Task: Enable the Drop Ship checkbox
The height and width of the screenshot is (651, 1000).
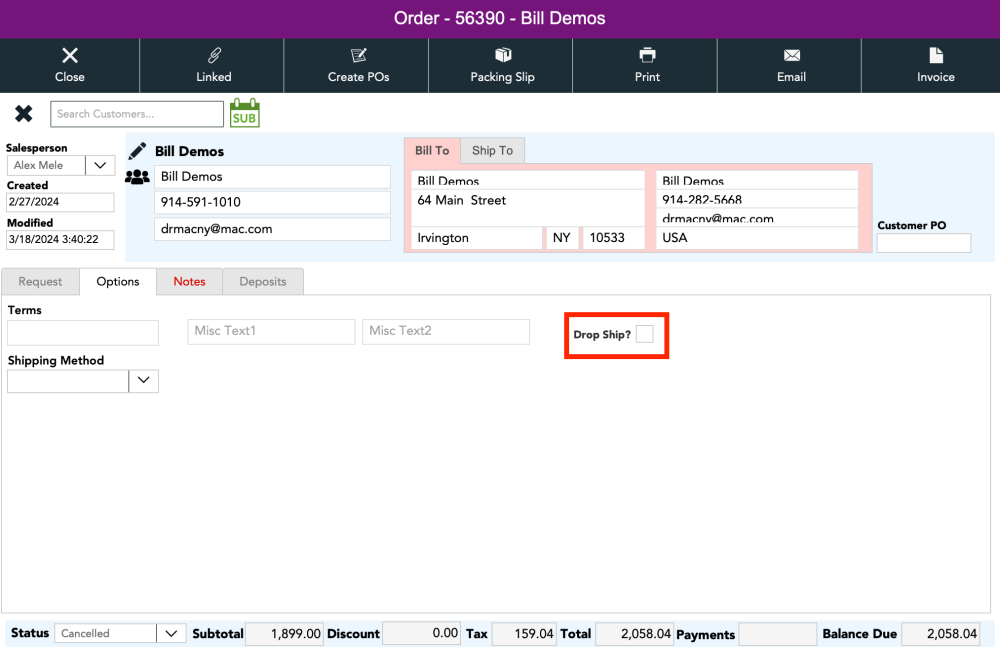Action: point(645,334)
